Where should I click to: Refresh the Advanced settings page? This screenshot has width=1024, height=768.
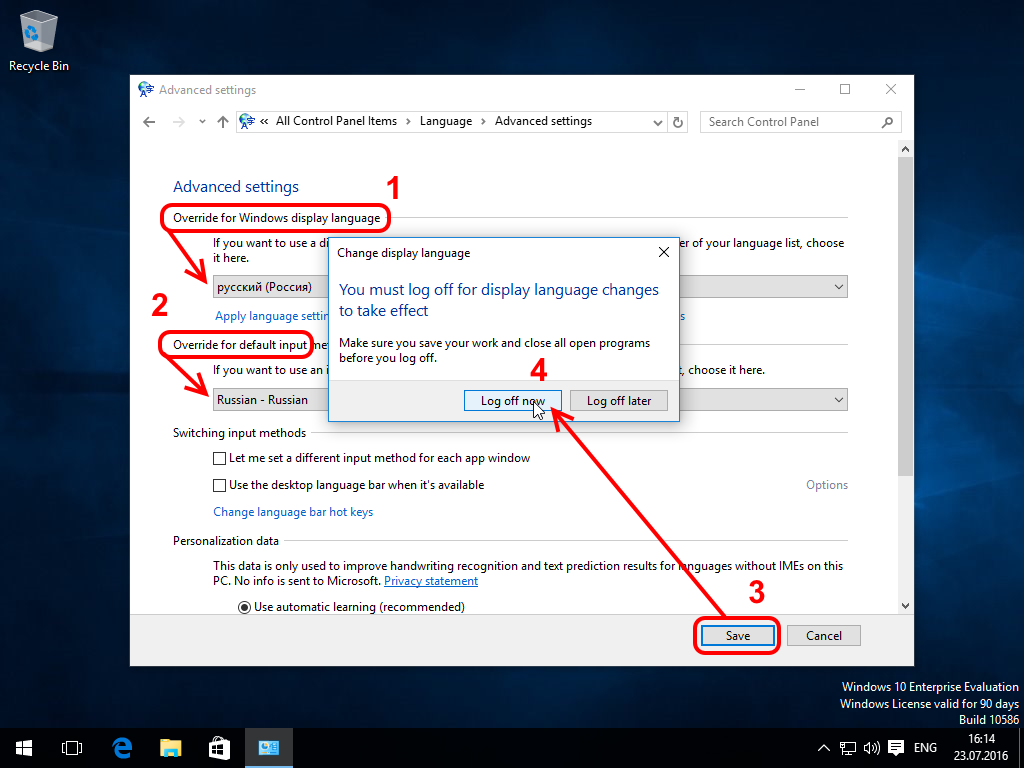pos(678,121)
